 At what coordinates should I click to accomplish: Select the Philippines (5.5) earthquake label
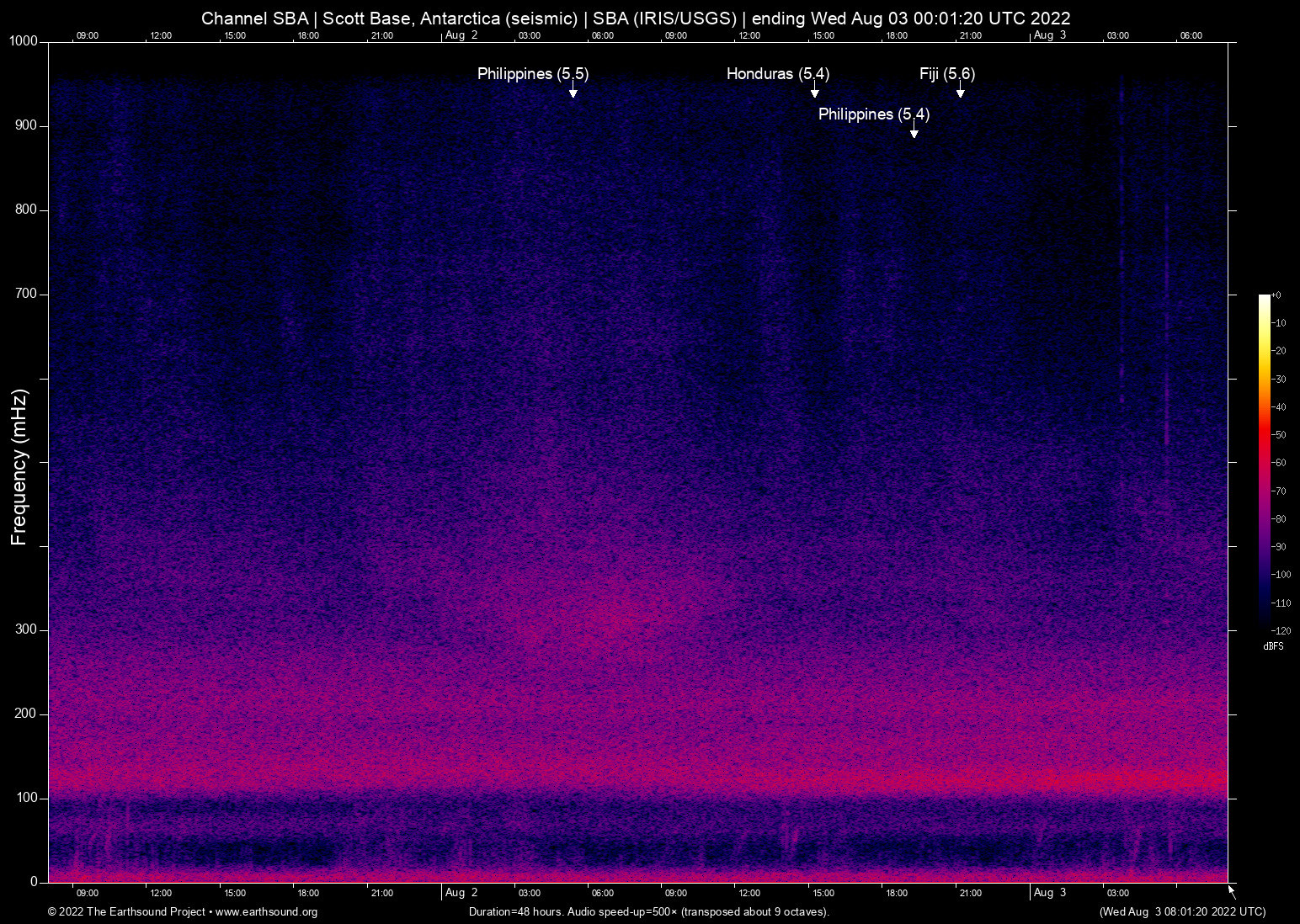click(532, 74)
